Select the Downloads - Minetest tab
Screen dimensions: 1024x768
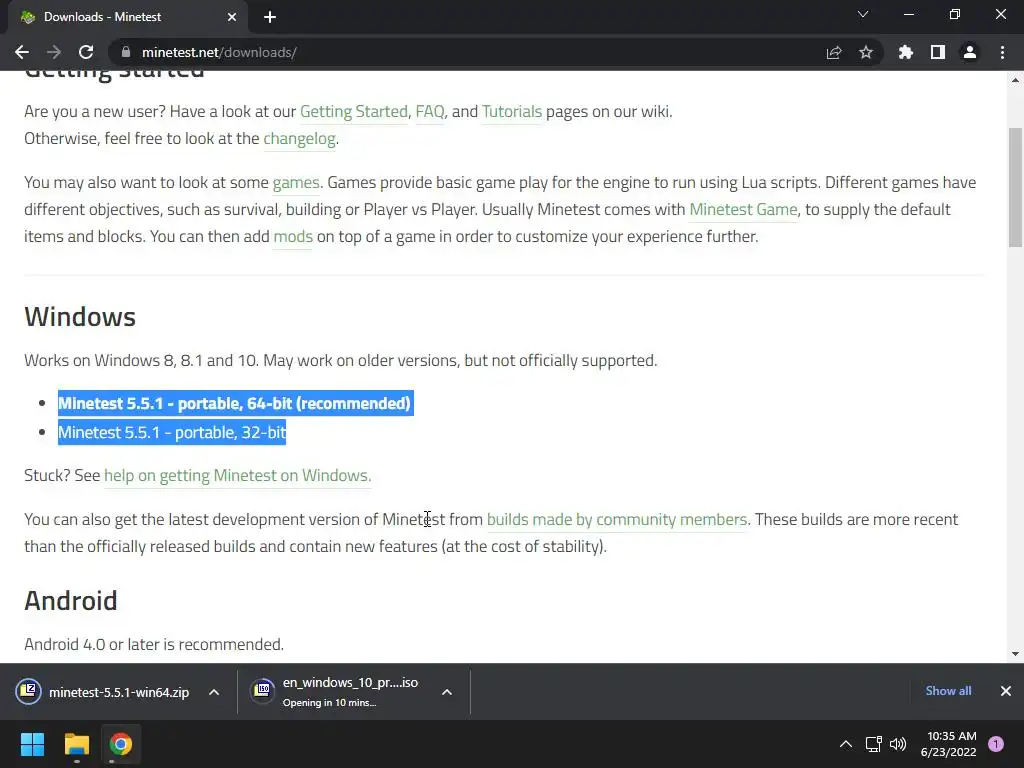pos(127,17)
